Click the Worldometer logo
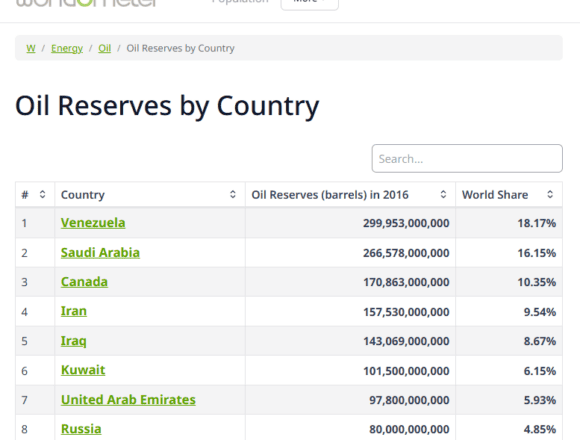The width and height of the screenshot is (580, 440). pos(87,3)
